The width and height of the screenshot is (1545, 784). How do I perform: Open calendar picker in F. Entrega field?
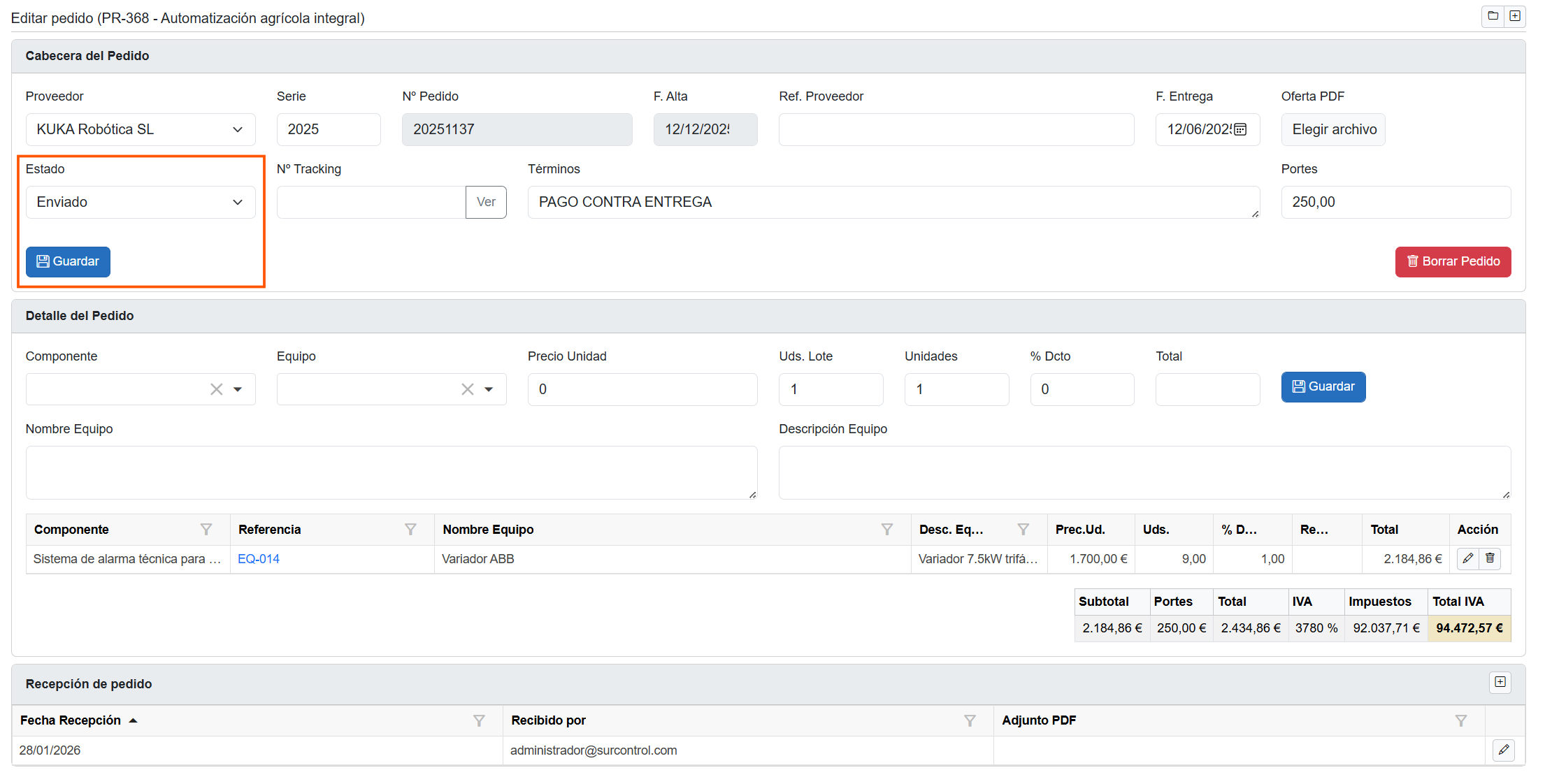[1240, 129]
